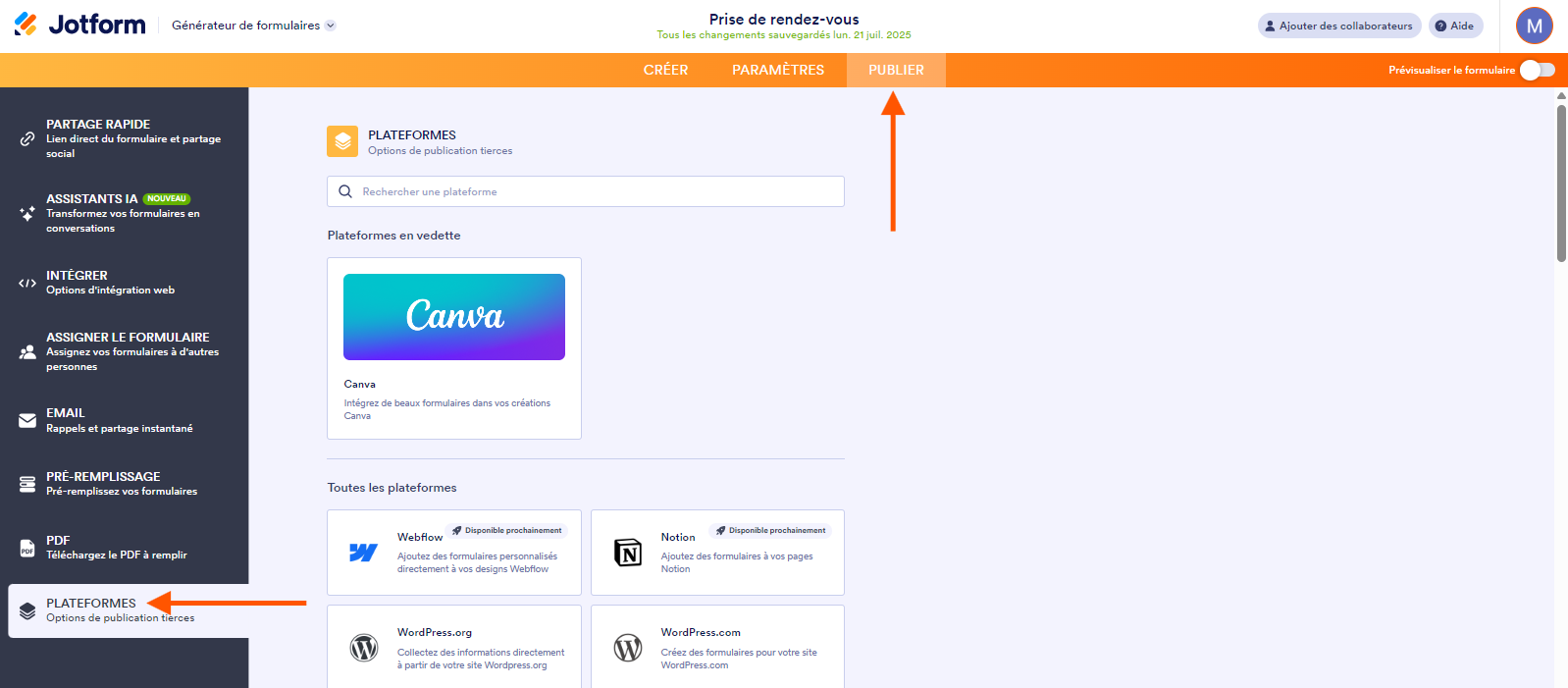The height and width of the screenshot is (688, 1568).
Task: Click the WordPress.com logo icon
Action: click(x=628, y=648)
